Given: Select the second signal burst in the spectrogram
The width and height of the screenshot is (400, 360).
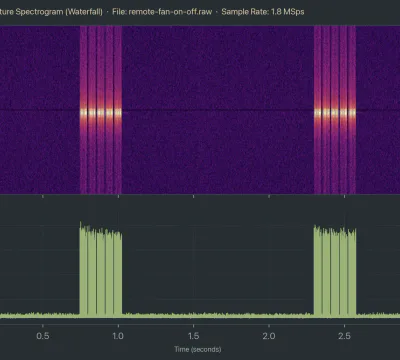Looking at the screenshot, I should click(335, 110).
